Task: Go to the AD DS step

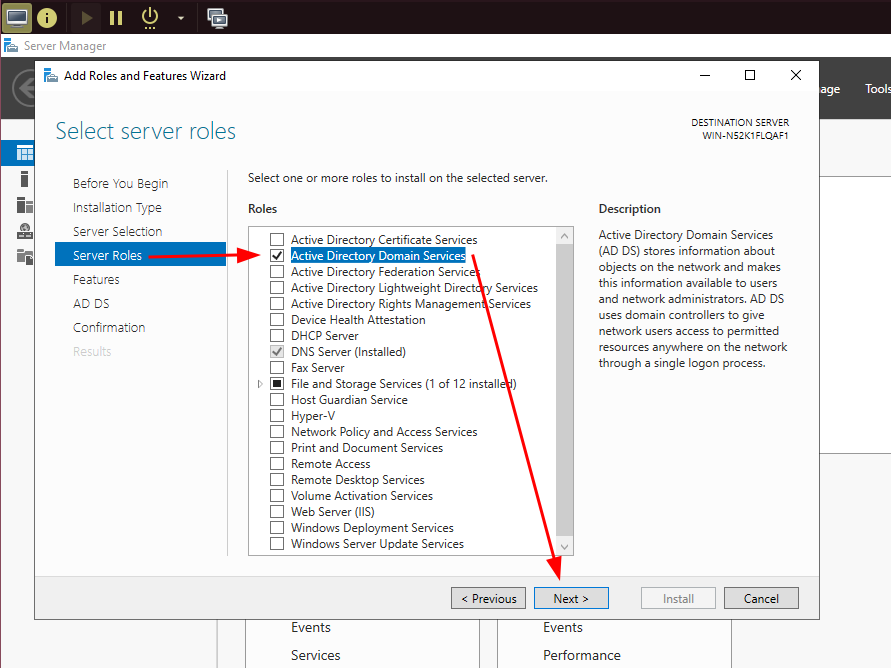Action: 91,303
